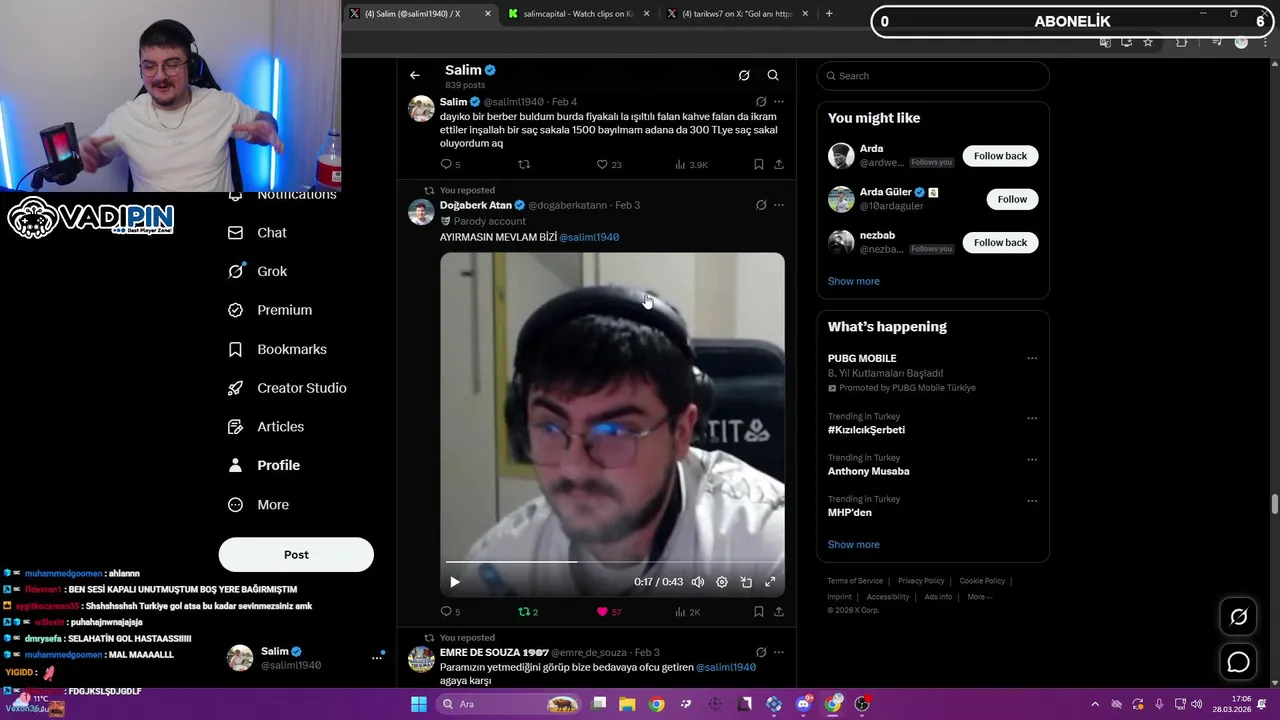Screen dimensions: 1280x720
Task: Open floating Grok button
Action: 1238,617
